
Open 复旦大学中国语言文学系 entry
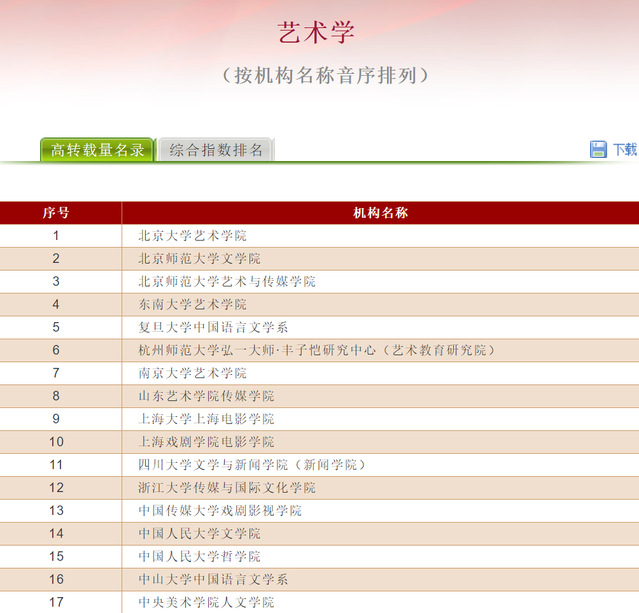point(213,327)
